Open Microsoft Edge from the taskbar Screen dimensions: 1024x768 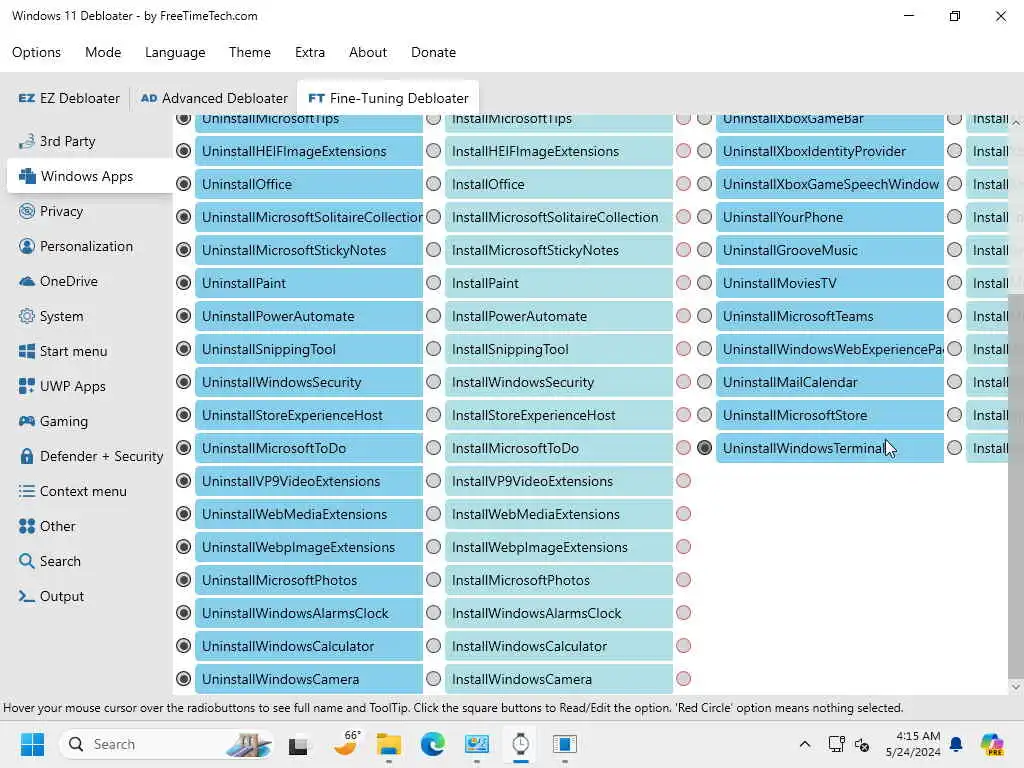click(x=432, y=744)
